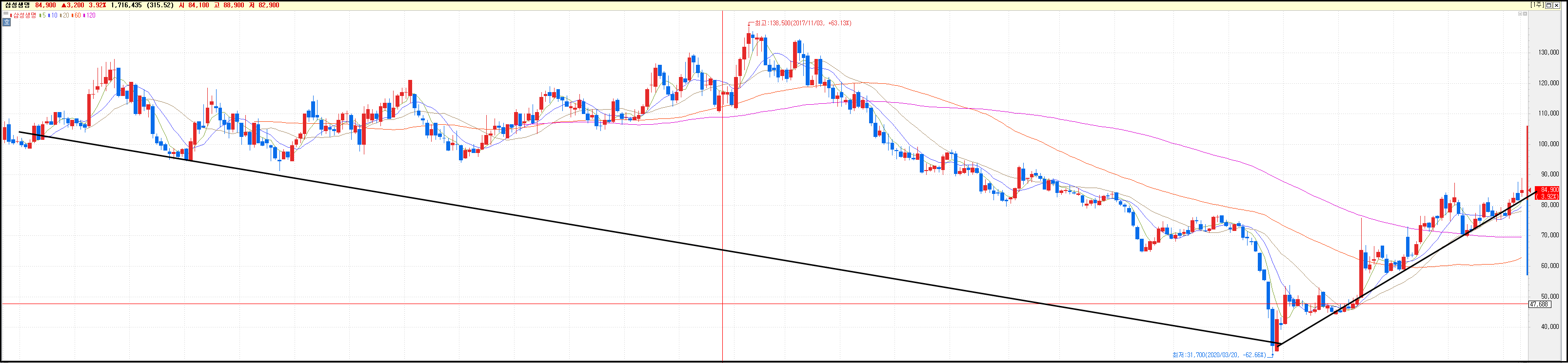Image resolution: width=1568 pixels, height=363 pixels.
Task: Maximize the chart window
Action: pos(1548,5)
